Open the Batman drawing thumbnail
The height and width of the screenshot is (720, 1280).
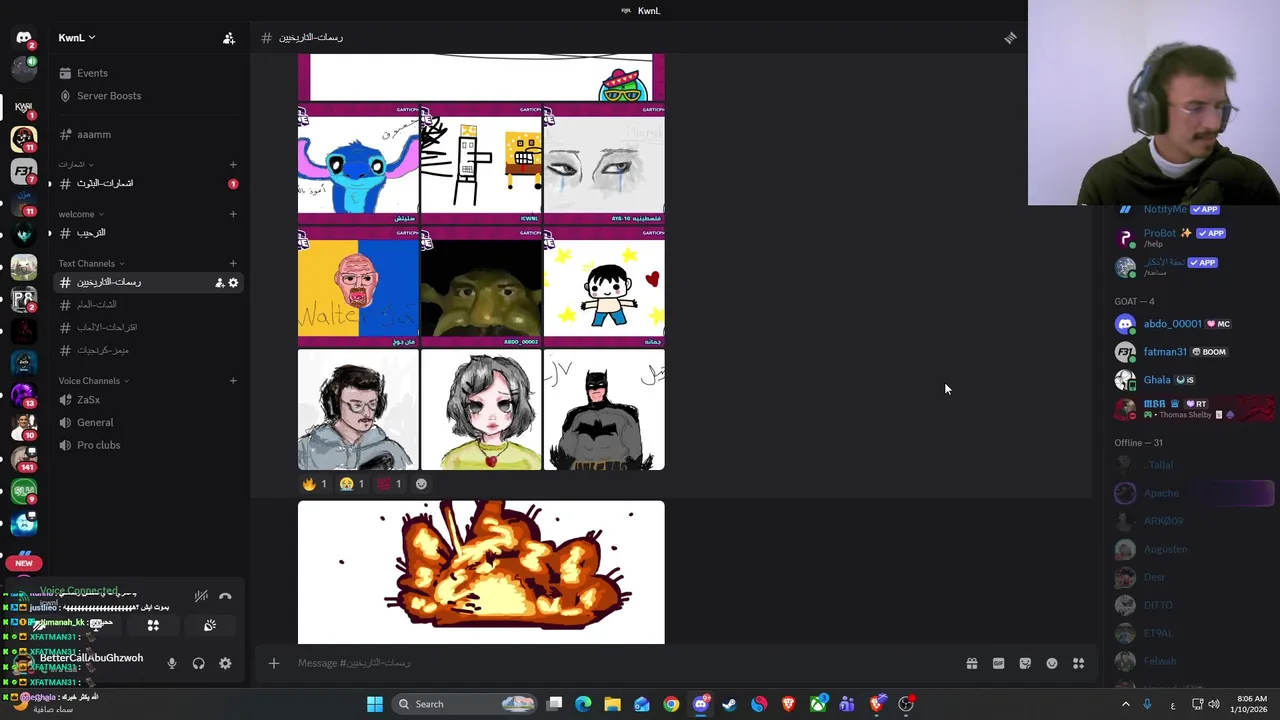tap(604, 410)
